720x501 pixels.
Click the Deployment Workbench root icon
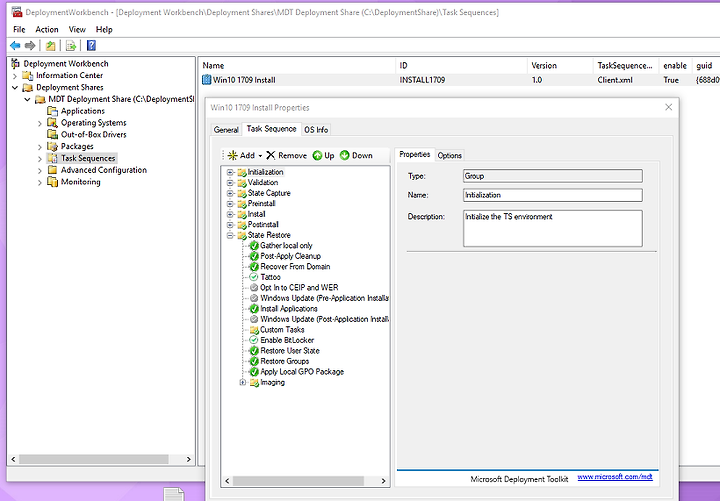[16, 63]
